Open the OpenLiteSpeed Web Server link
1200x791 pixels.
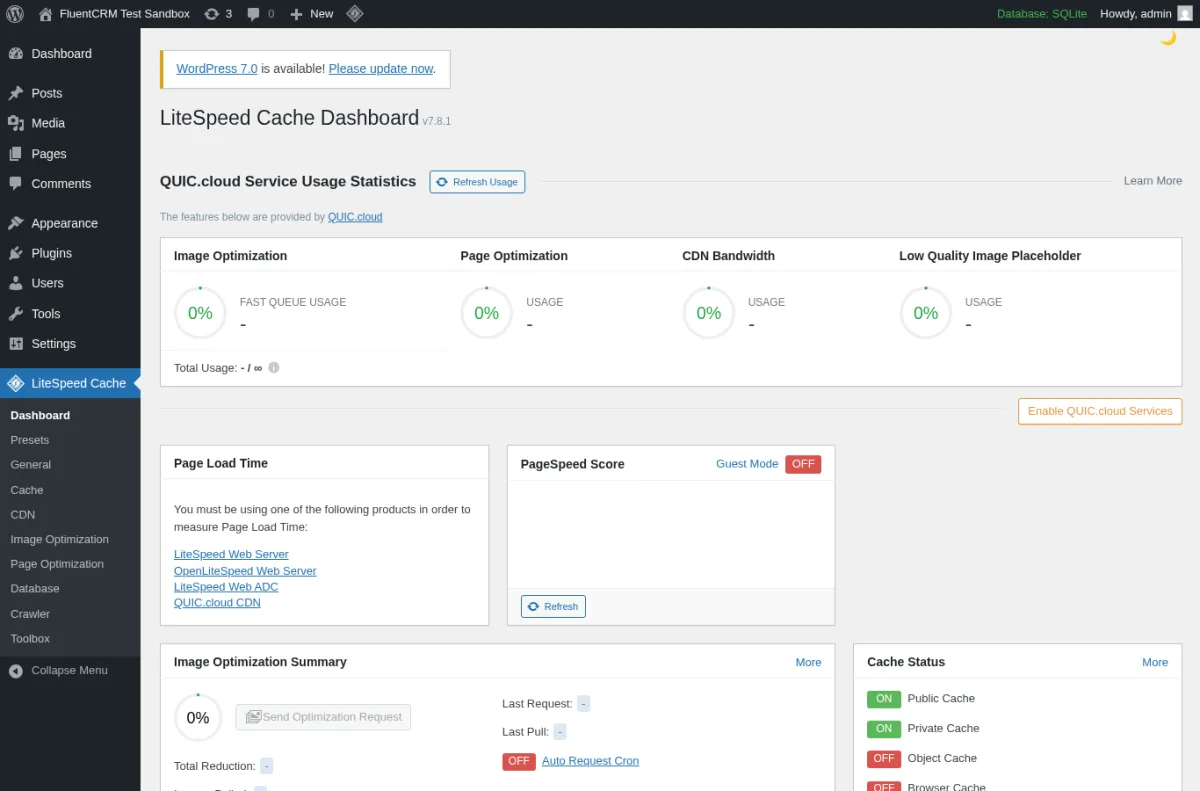(245, 571)
